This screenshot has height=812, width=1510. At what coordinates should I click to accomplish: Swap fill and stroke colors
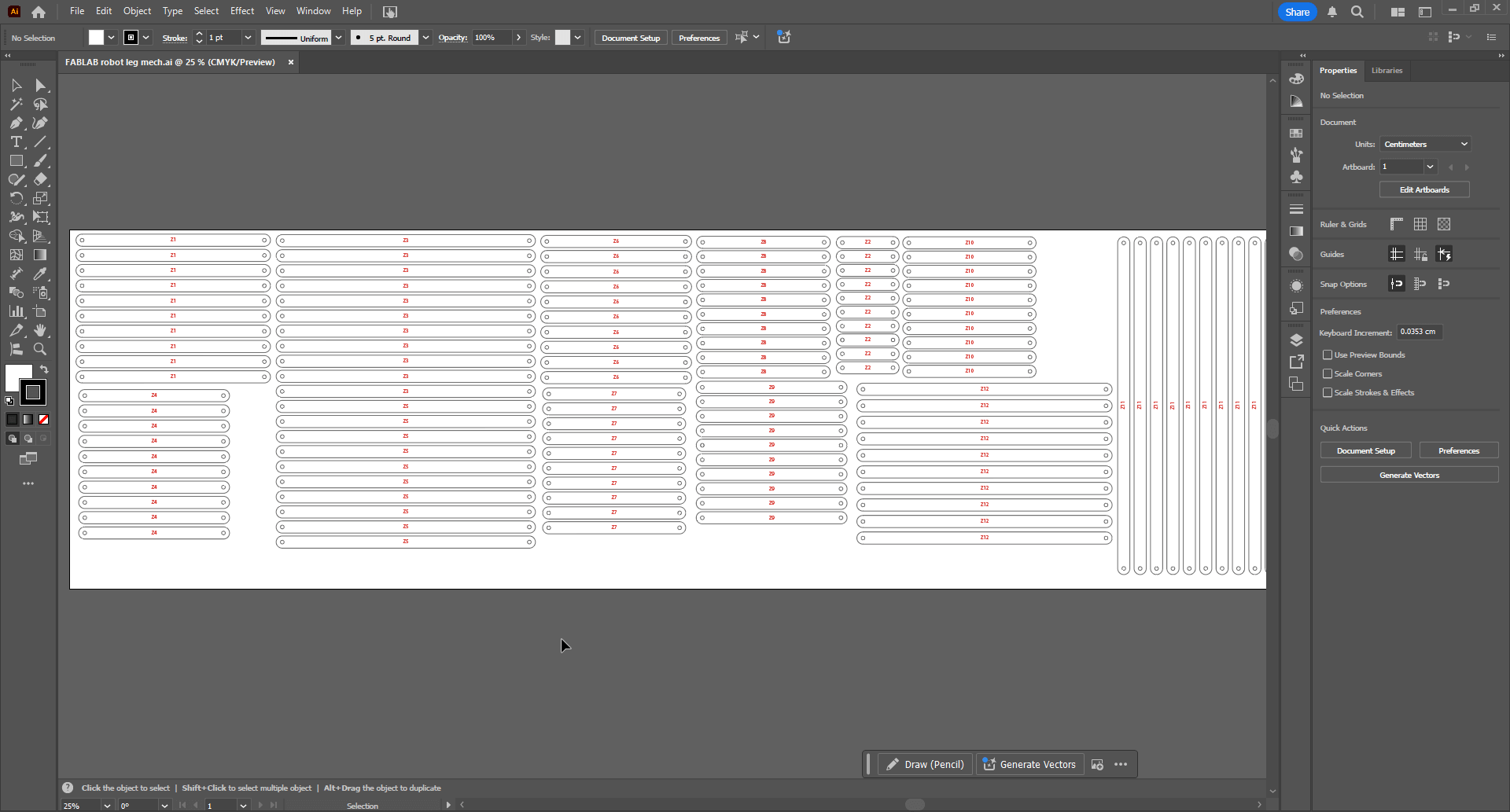[x=44, y=369]
